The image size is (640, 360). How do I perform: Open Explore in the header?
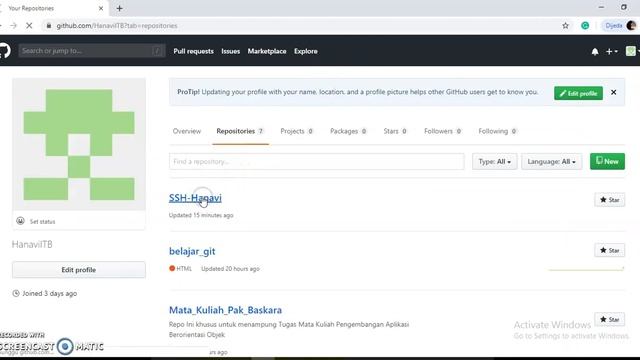pos(306,51)
